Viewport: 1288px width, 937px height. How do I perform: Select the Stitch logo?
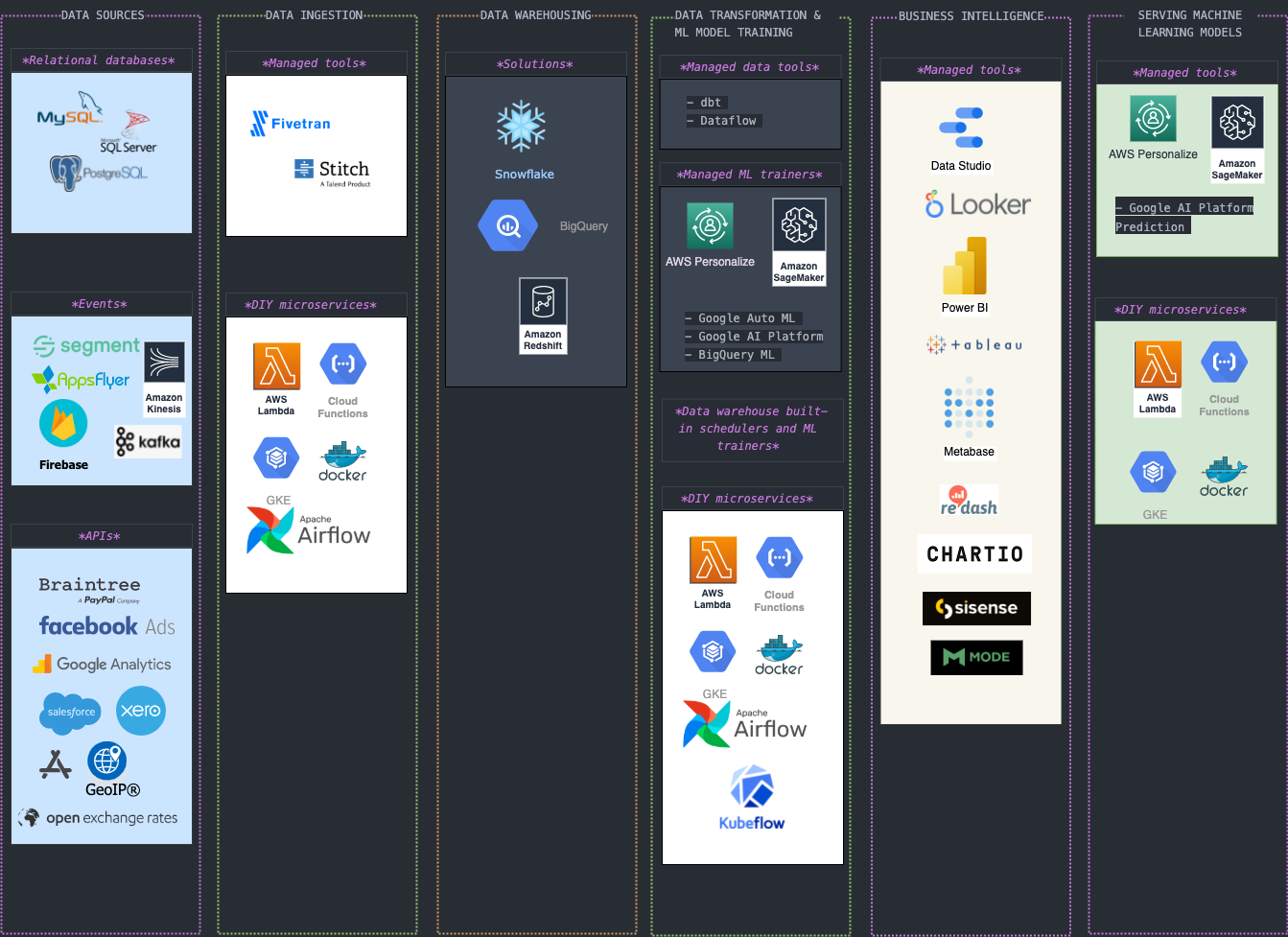(332, 172)
